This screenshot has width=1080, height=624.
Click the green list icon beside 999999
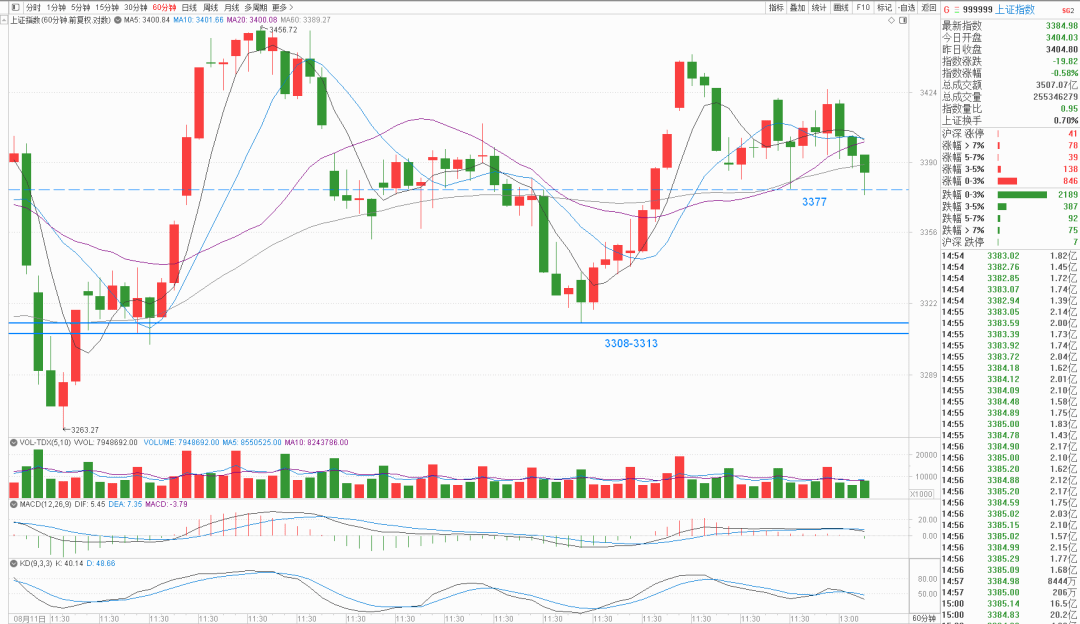[x=956, y=10]
